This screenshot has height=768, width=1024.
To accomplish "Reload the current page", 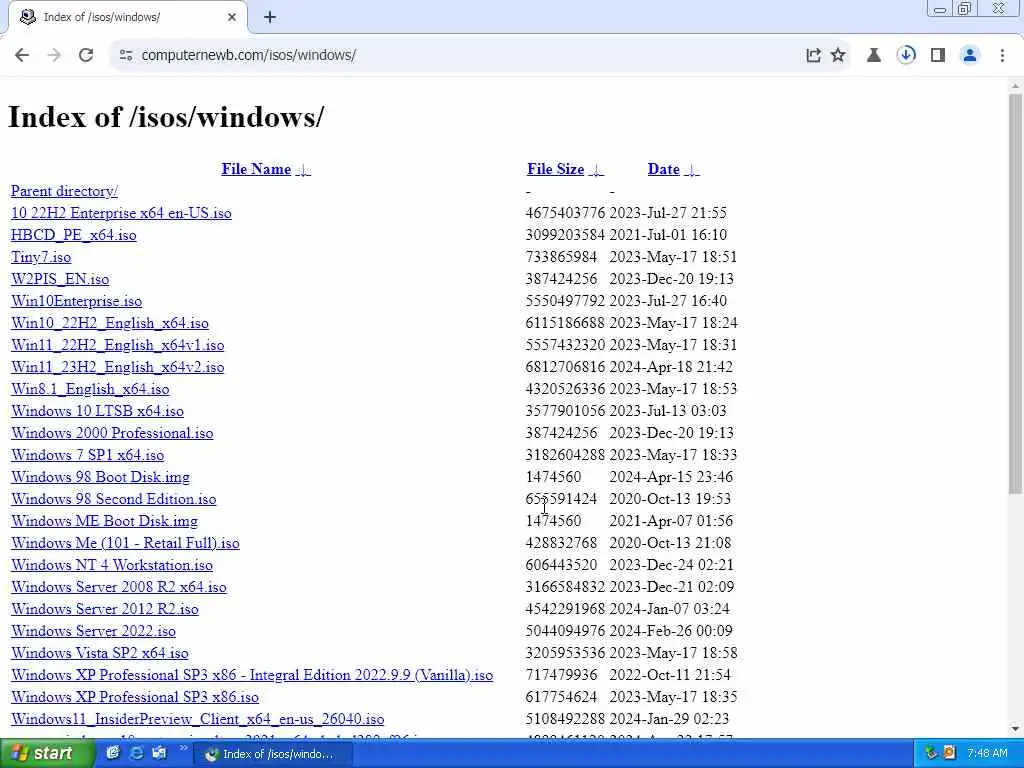I will click(x=86, y=55).
